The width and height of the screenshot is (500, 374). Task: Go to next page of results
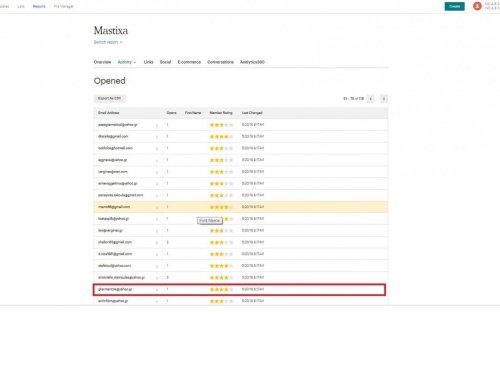(384, 99)
